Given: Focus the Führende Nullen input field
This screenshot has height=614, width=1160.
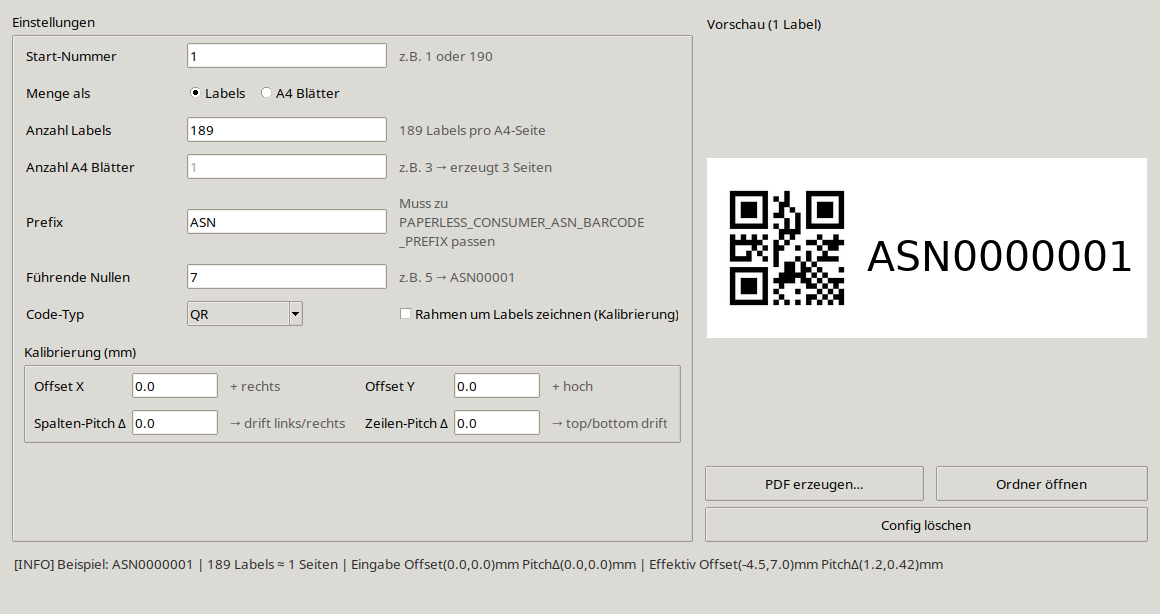Looking at the screenshot, I should tap(287, 277).
